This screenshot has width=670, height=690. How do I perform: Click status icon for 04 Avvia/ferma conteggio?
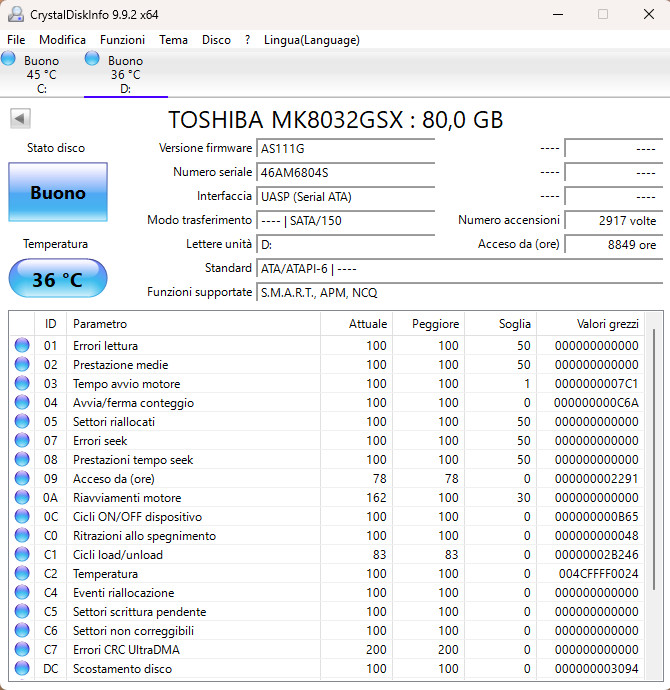click(x=22, y=402)
